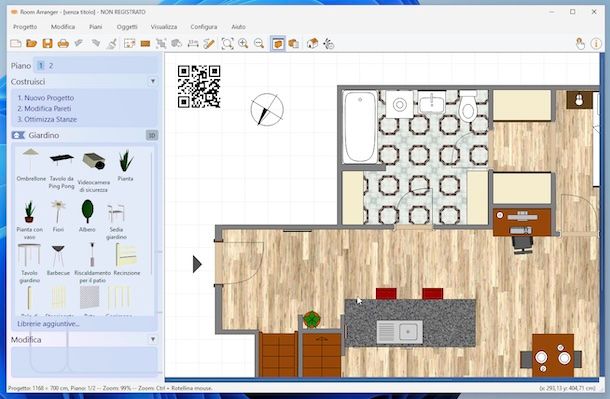Select the potted plant near the counter

[312, 319]
